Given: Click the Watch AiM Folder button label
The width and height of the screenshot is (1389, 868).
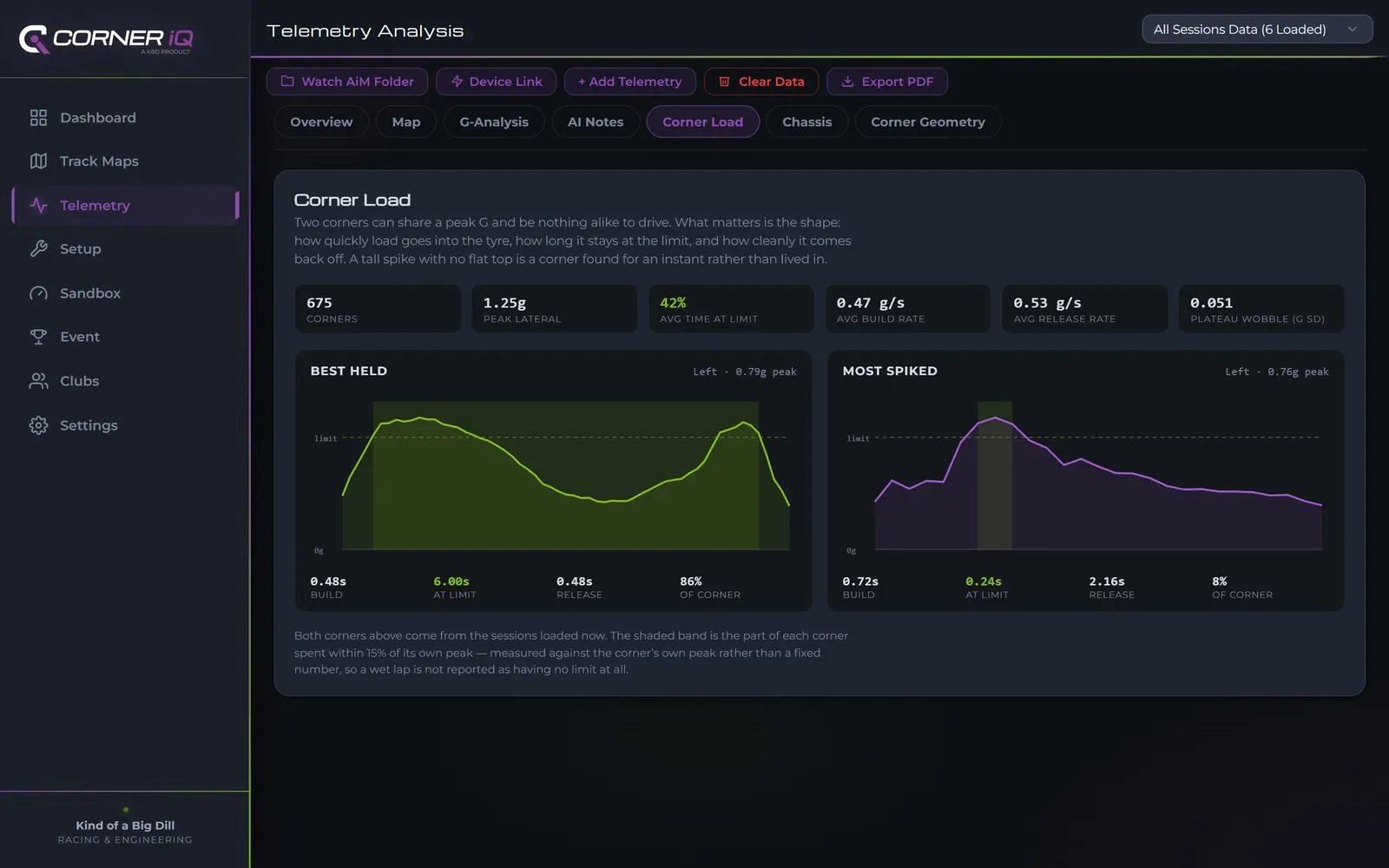Looking at the screenshot, I should [358, 81].
